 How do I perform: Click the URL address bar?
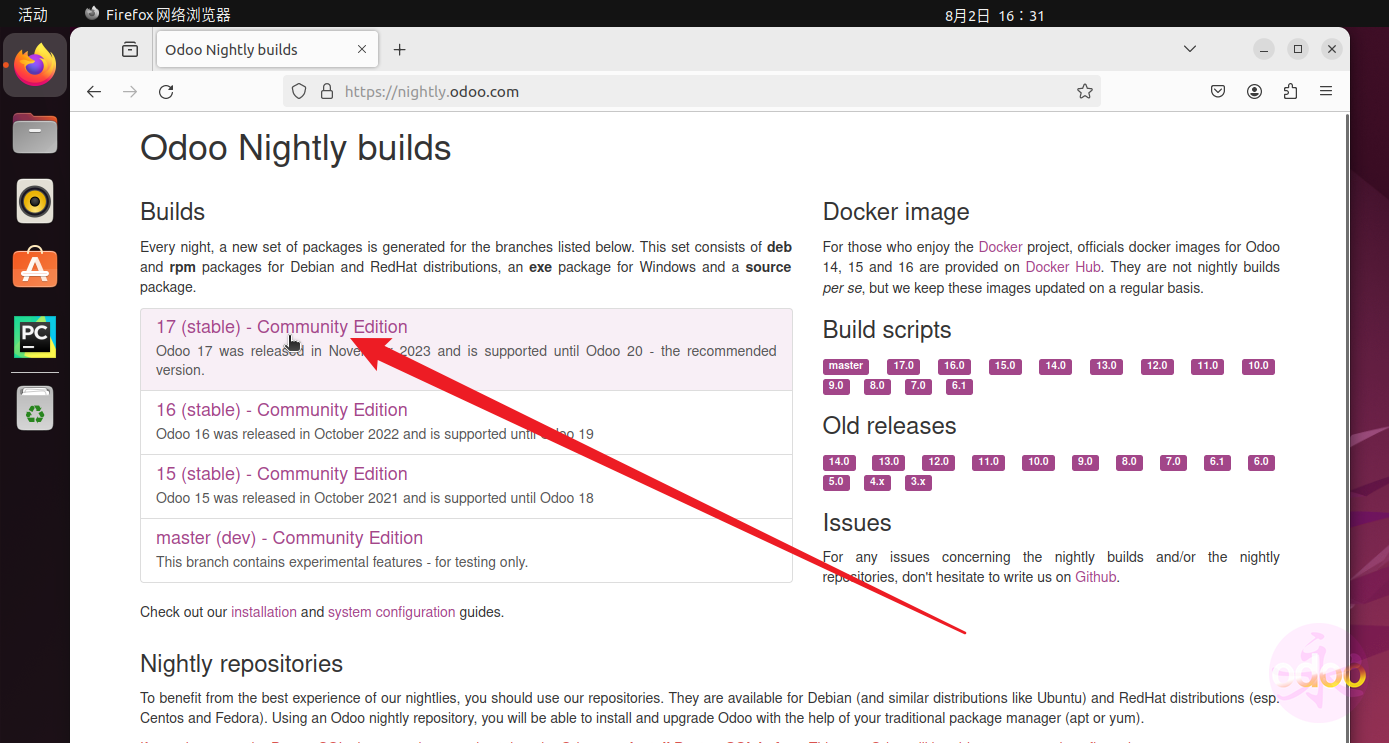pyautogui.click(x=690, y=92)
